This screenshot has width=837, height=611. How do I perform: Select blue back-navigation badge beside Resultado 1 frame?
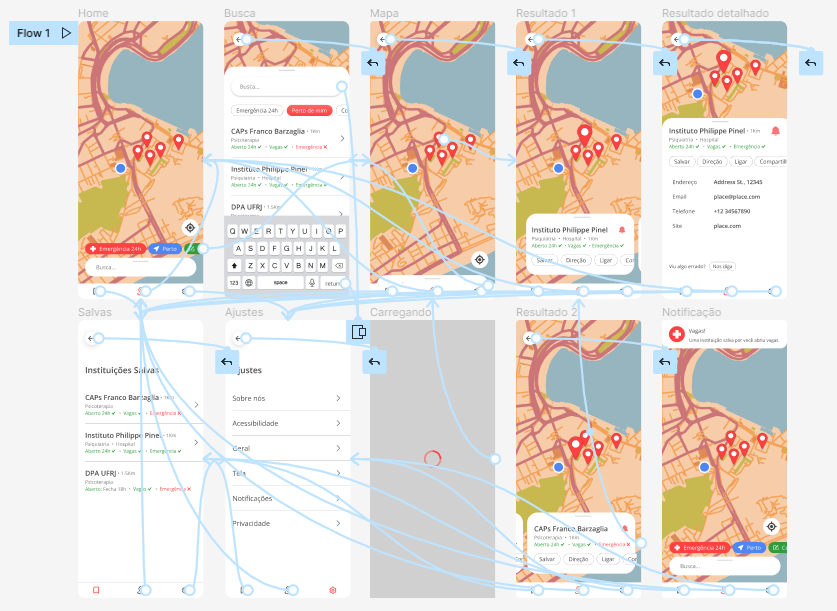click(519, 63)
